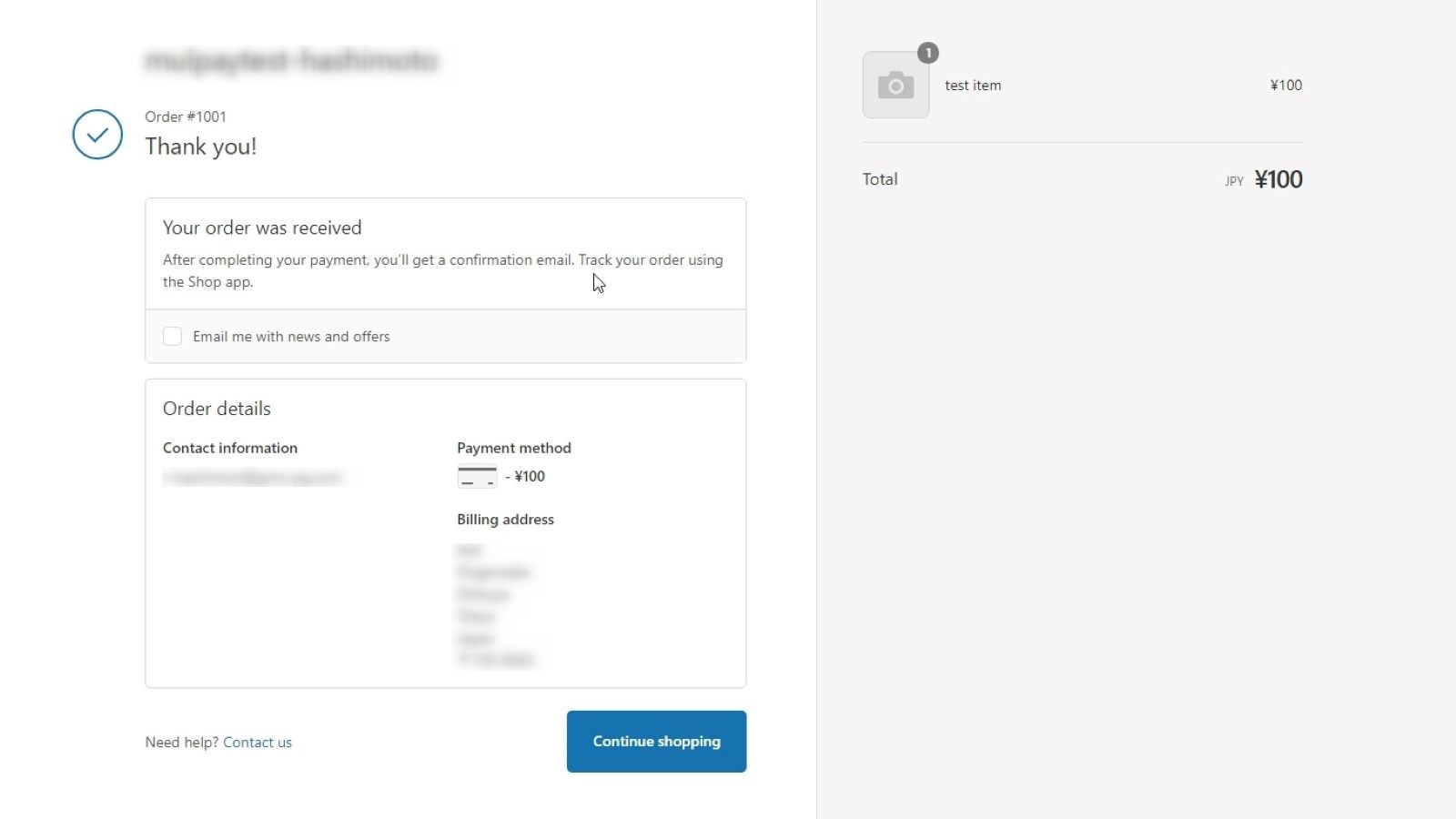This screenshot has height=819, width=1456.
Task: Click the Contact information label
Action: coord(230,448)
